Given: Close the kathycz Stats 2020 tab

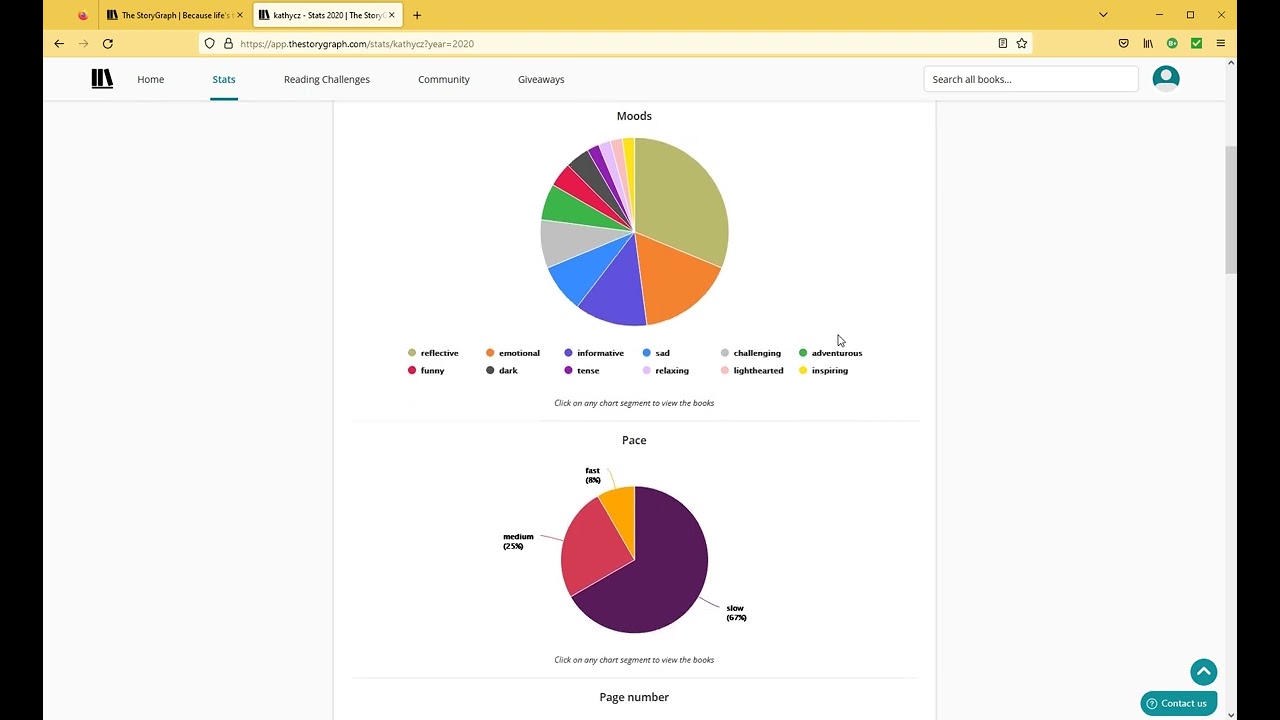Looking at the screenshot, I should coord(392,15).
